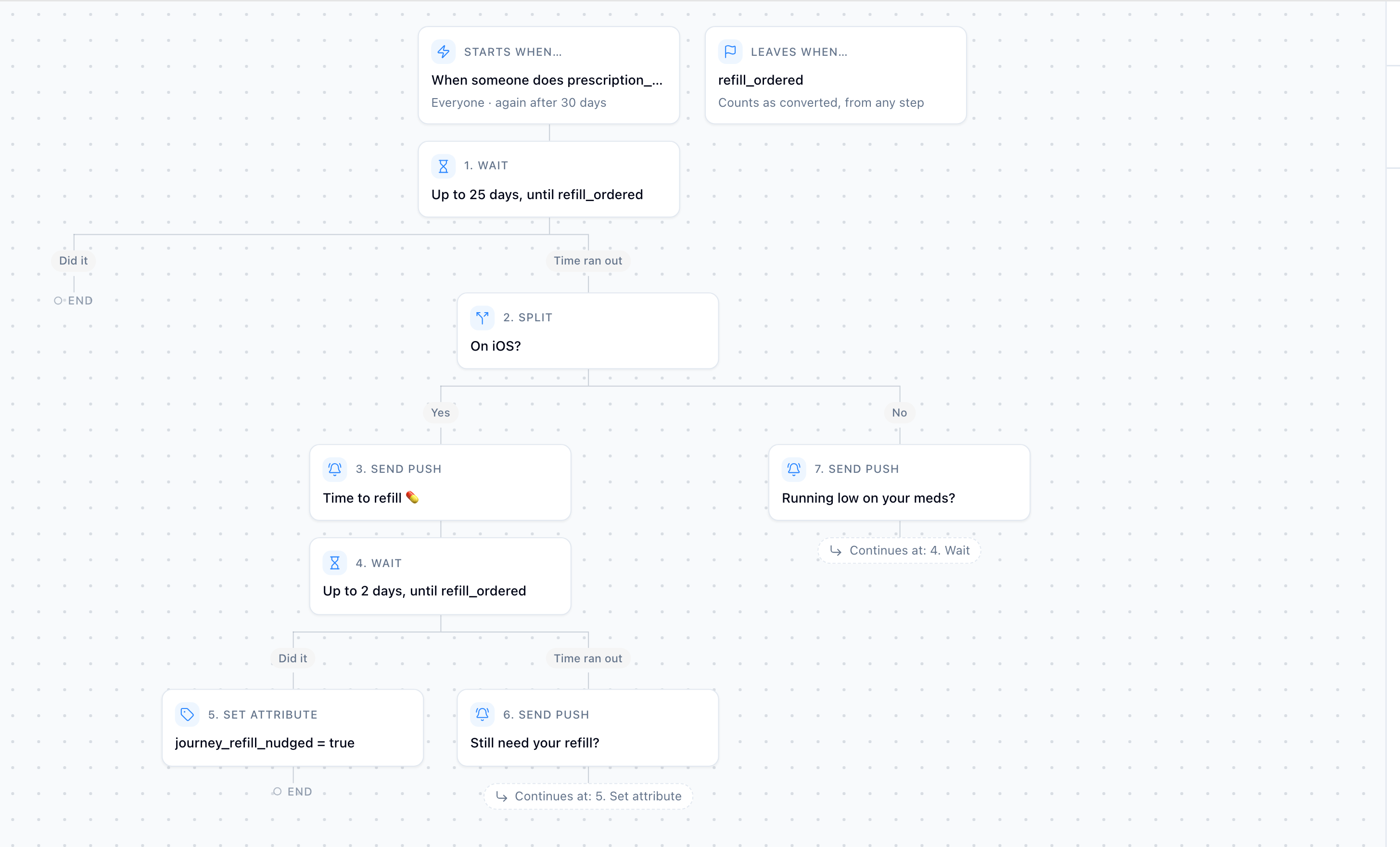Click the '7. SEND PUSH' step heading

[857, 469]
